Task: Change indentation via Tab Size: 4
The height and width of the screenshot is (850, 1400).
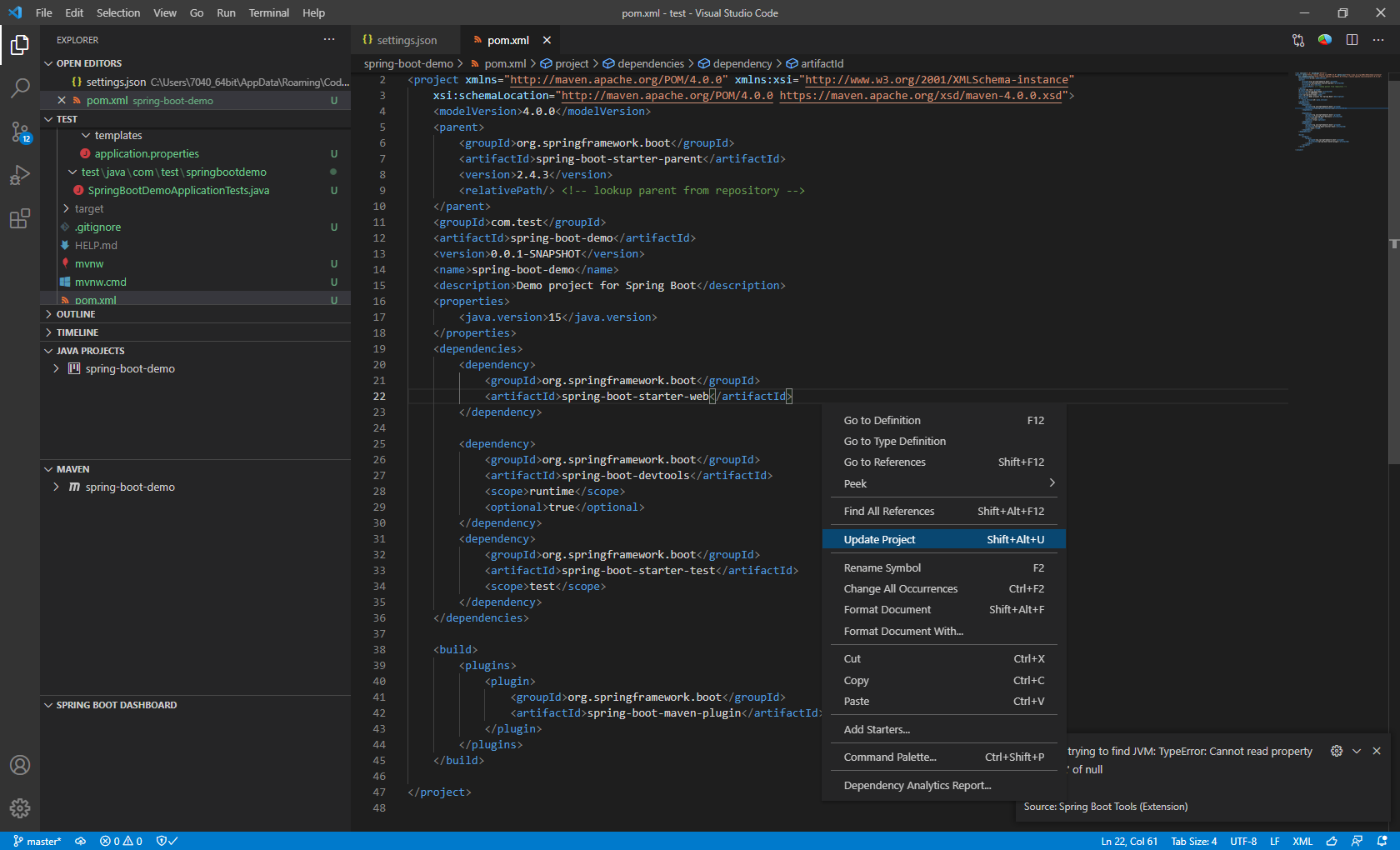Action: (1194, 841)
